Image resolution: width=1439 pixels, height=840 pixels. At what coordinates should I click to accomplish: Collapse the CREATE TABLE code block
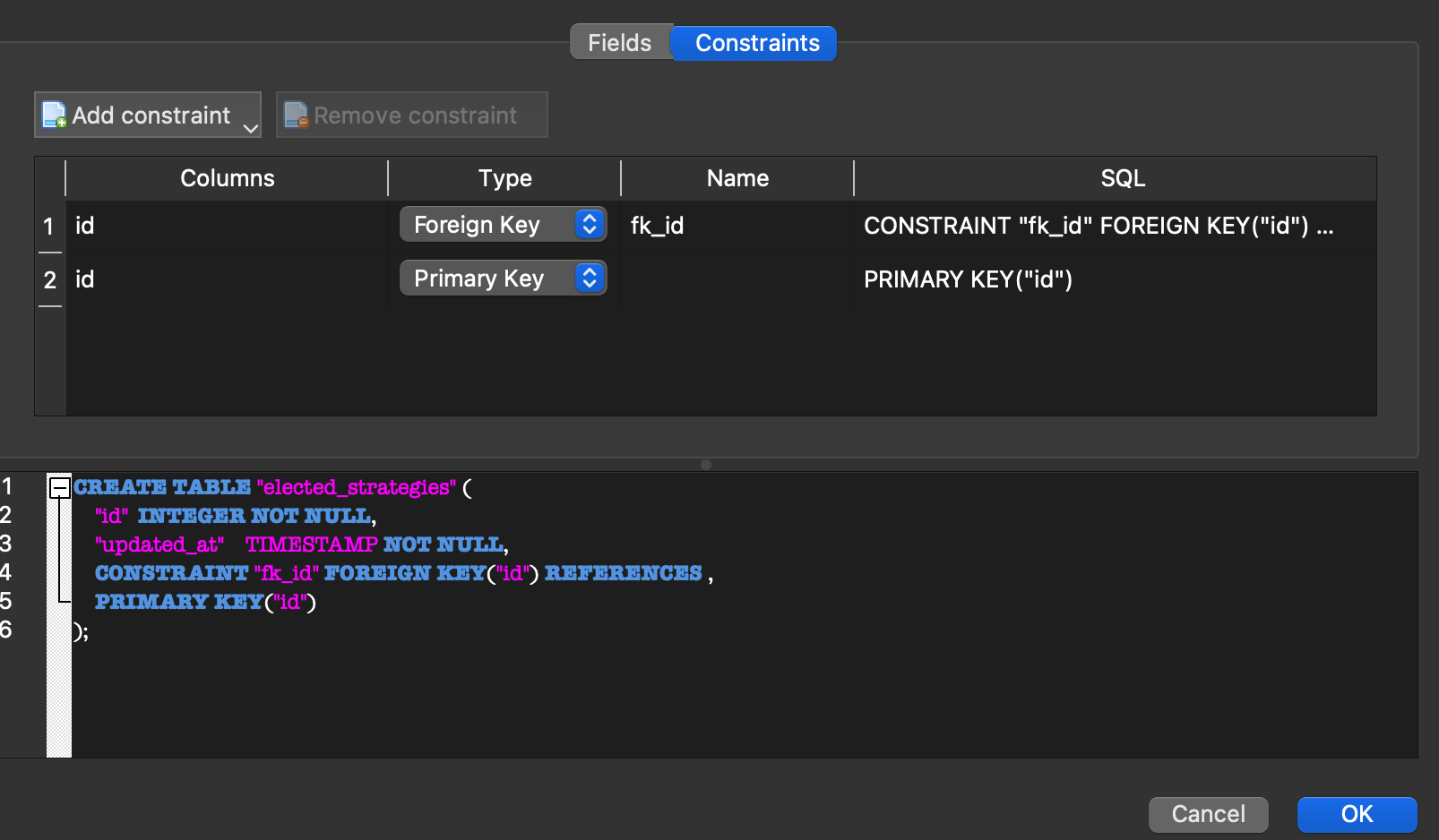pyautogui.click(x=60, y=488)
